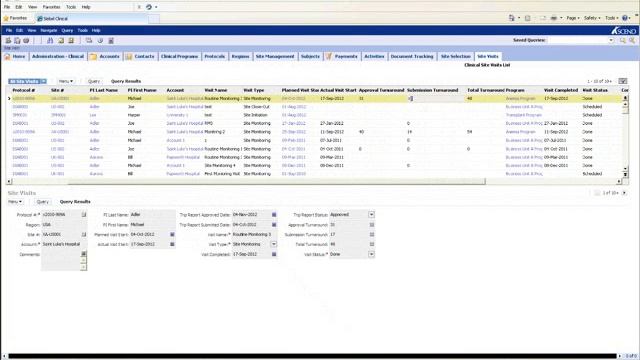640x360 pixels.
Task: Expand the Trip Report Status dropdown
Action: pyautogui.click(x=371, y=215)
